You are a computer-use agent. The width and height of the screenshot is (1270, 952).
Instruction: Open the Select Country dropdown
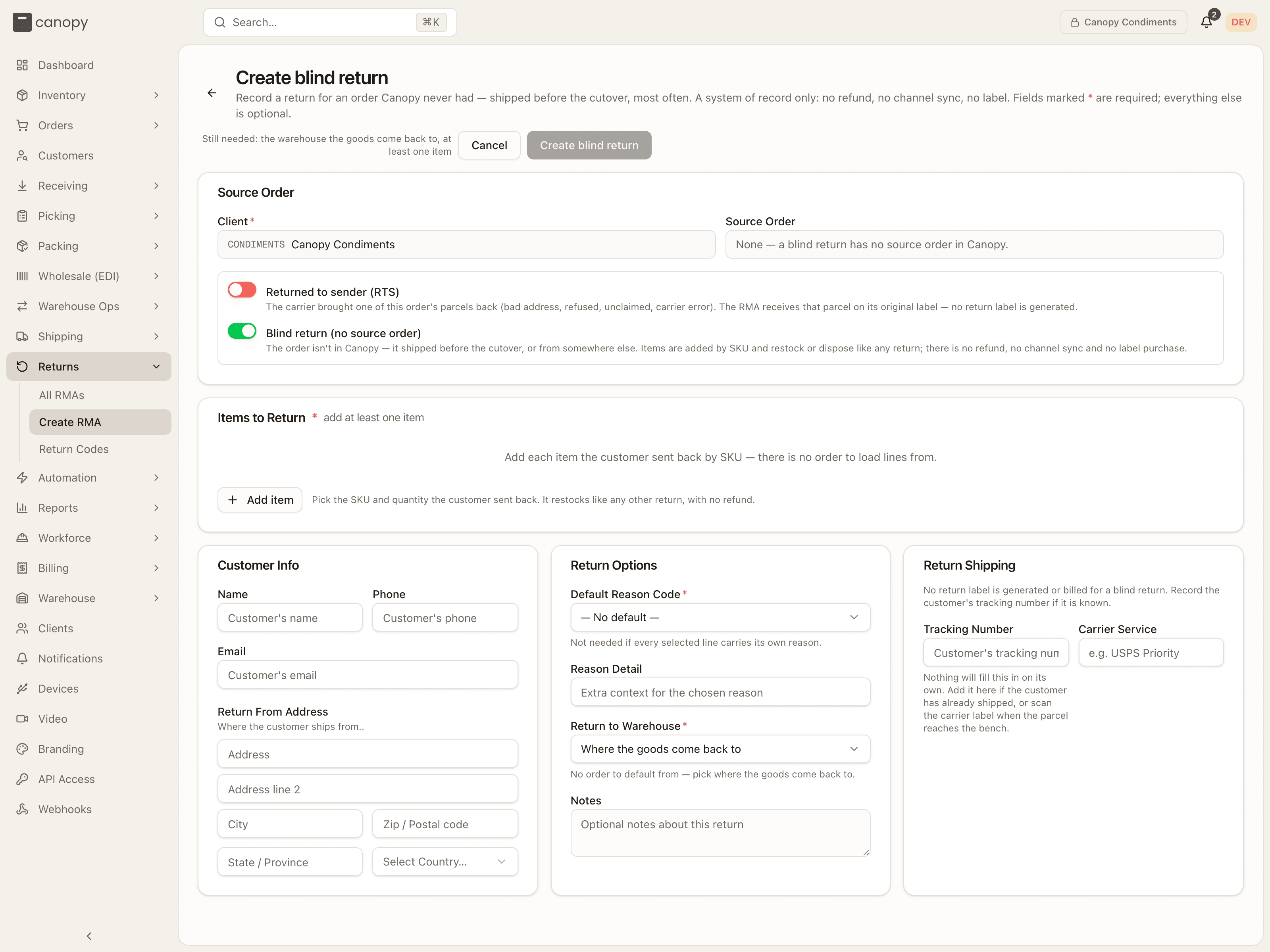point(445,862)
